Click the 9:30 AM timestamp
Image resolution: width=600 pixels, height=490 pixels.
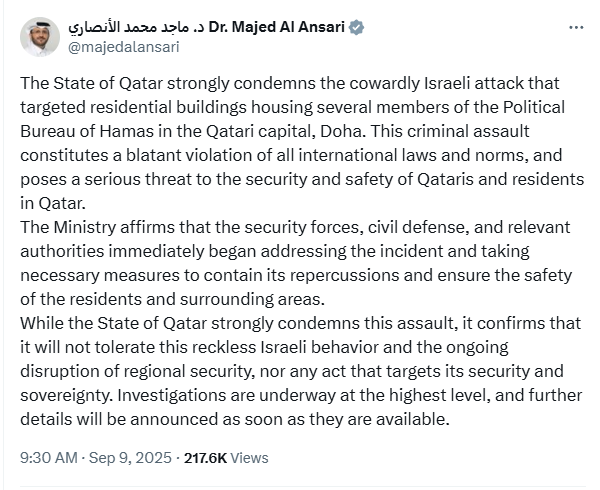[49, 457]
